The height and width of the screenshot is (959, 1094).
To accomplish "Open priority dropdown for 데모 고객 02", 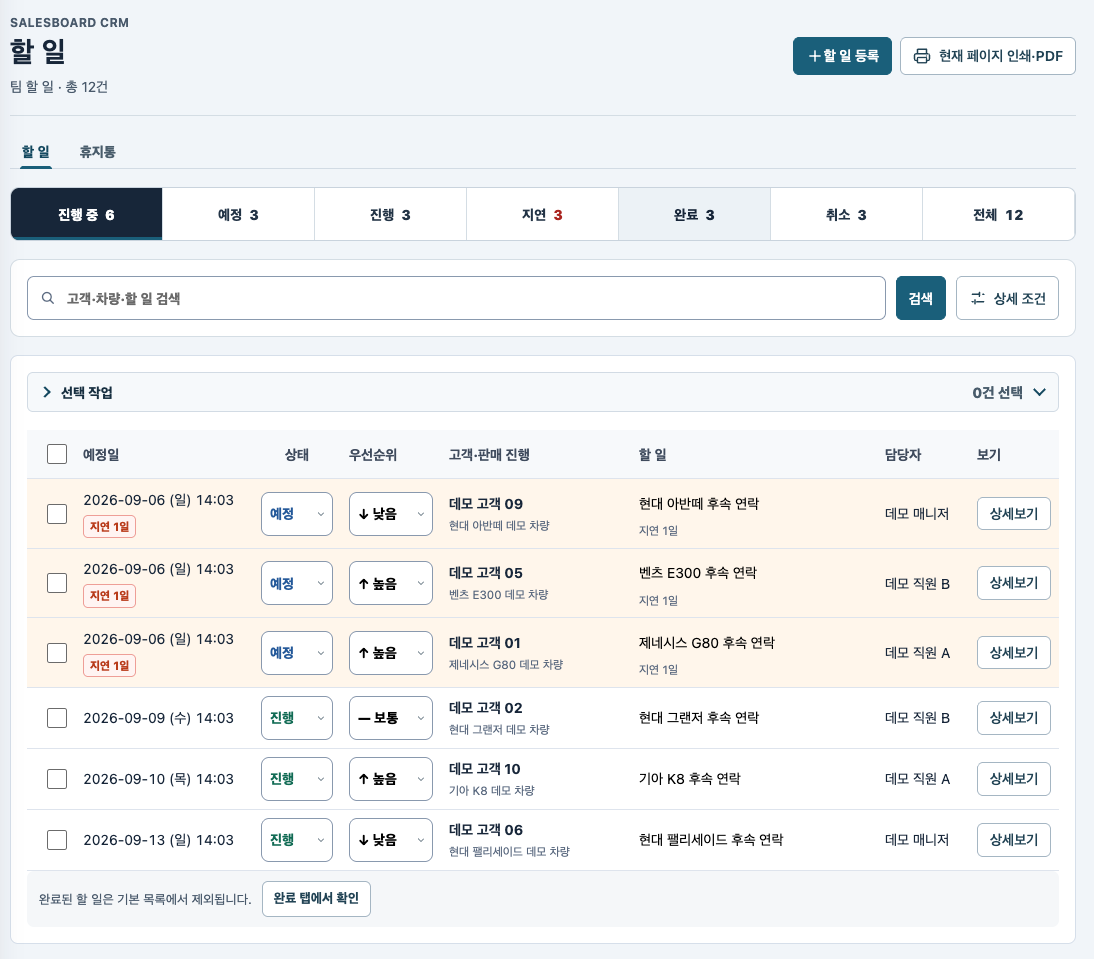I will click(x=391, y=718).
